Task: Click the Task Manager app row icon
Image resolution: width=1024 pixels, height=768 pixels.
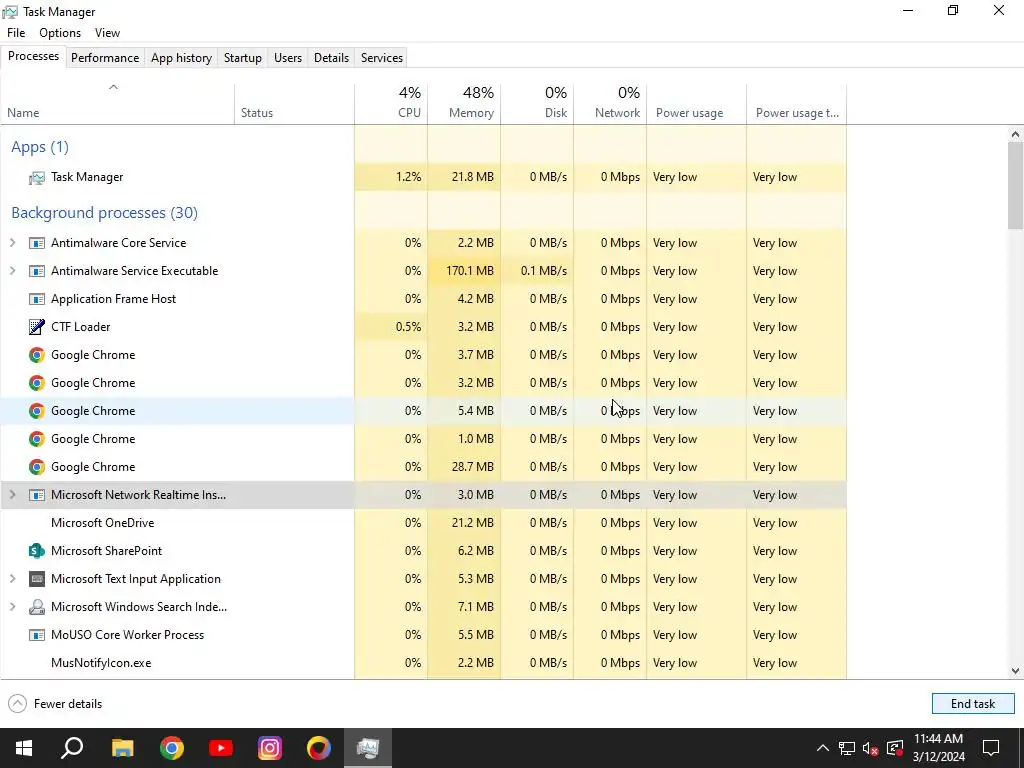Action: point(37,177)
